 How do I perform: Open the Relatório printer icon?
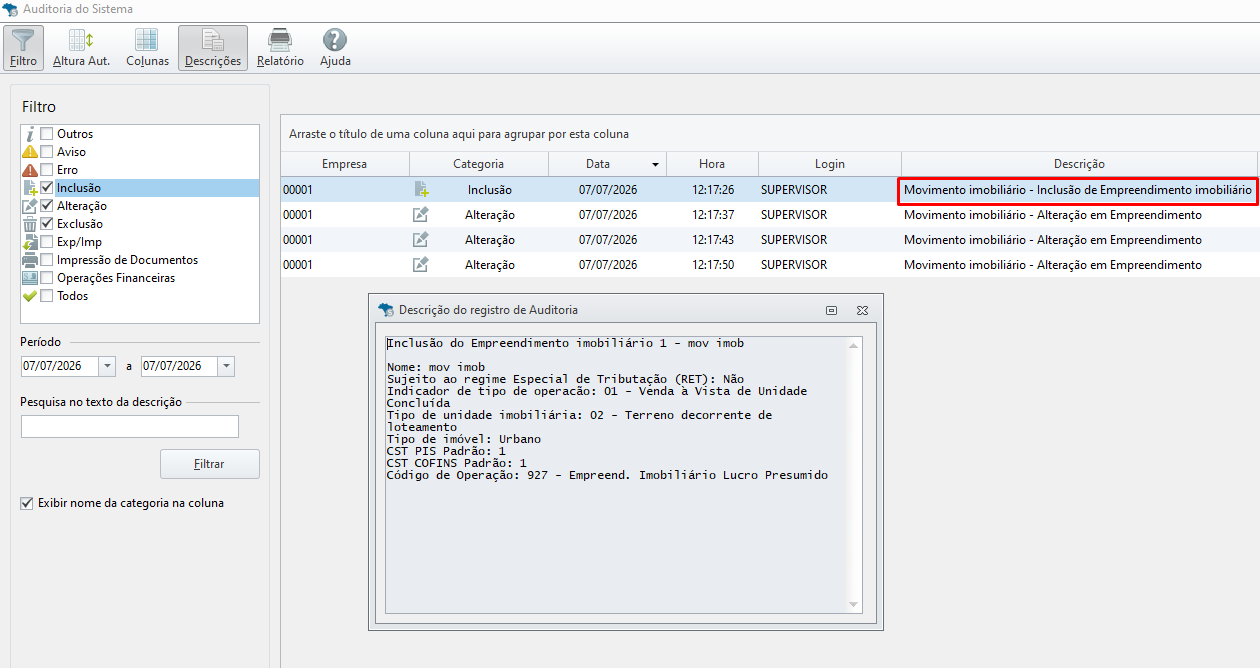(x=280, y=40)
